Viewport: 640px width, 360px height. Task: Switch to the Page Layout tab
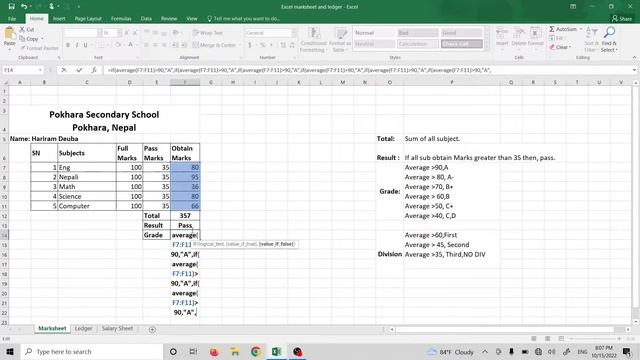pos(88,19)
